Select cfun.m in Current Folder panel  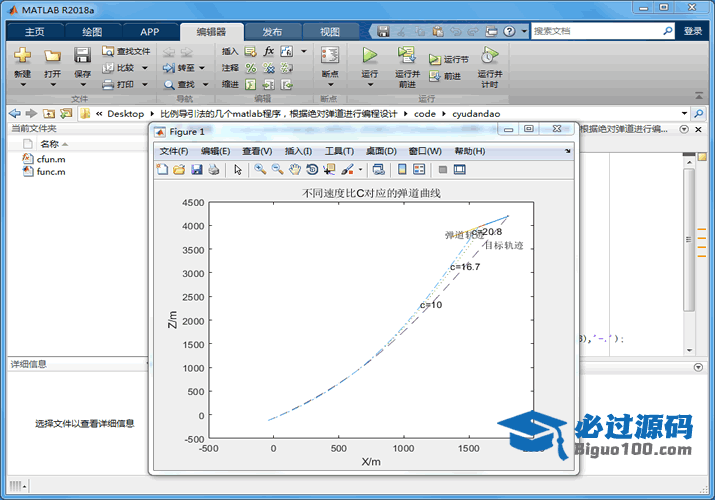[51, 159]
